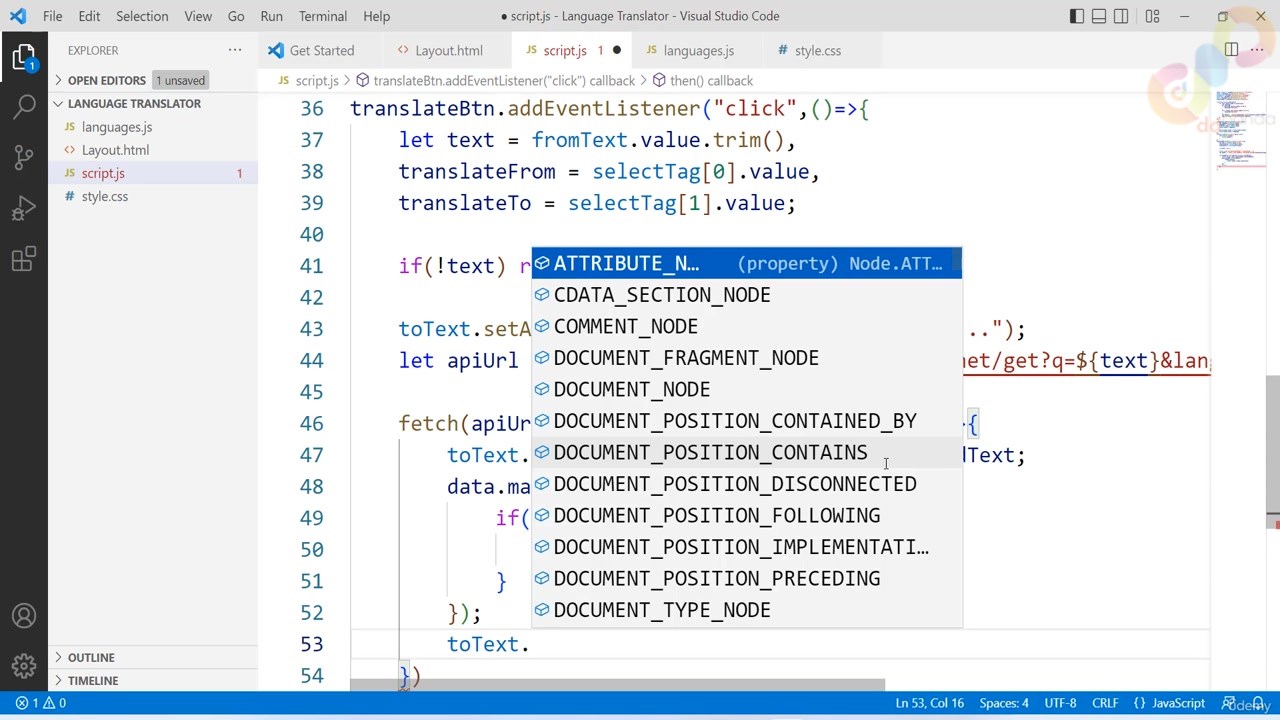Image resolution: width=1280 pixels, height=720 pixels.
Task: Open the Search view icon
Action: point(24,106)
